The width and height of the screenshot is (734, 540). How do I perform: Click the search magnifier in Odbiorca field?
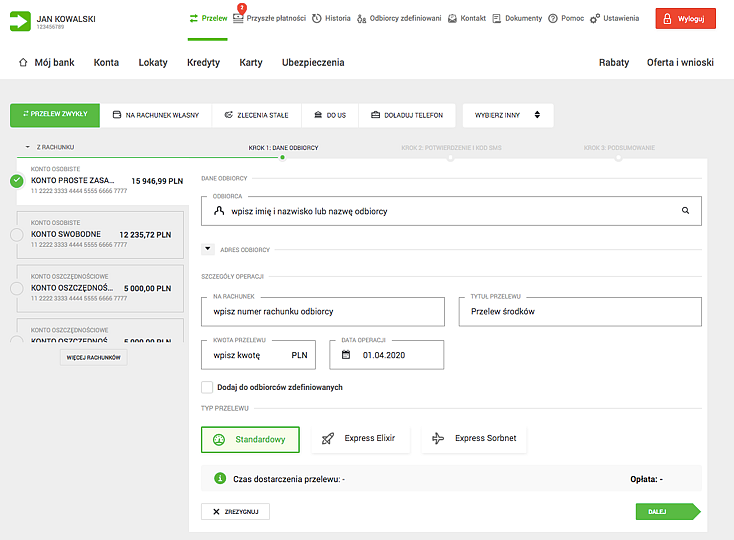(685, 211)
